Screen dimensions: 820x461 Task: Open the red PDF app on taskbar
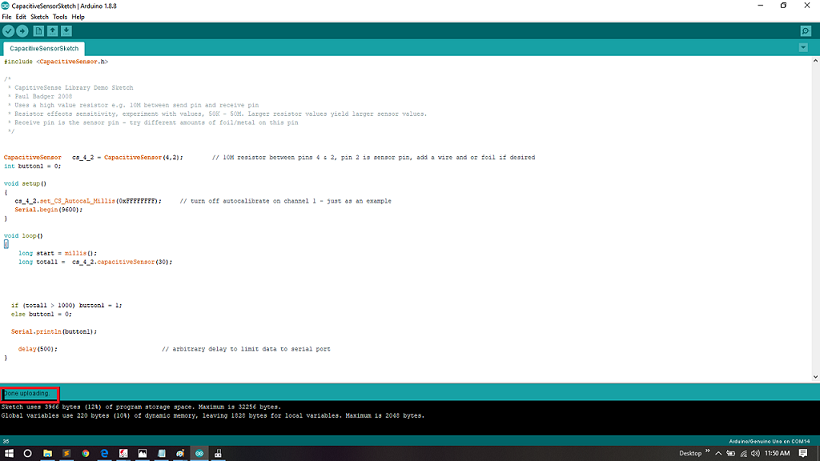tap(123, 453)
